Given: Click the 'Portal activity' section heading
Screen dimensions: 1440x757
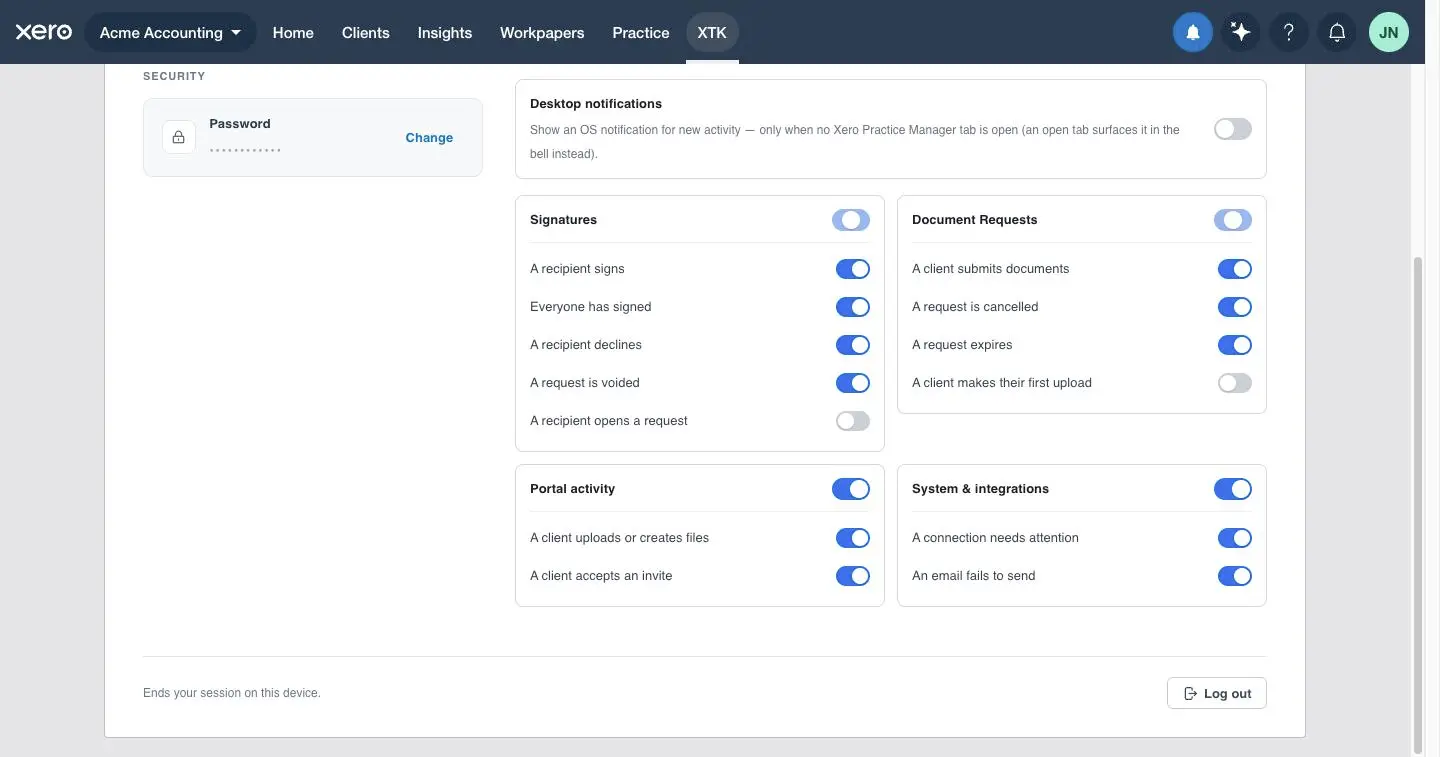Looking at the screenshot, I should pos(572,489).
